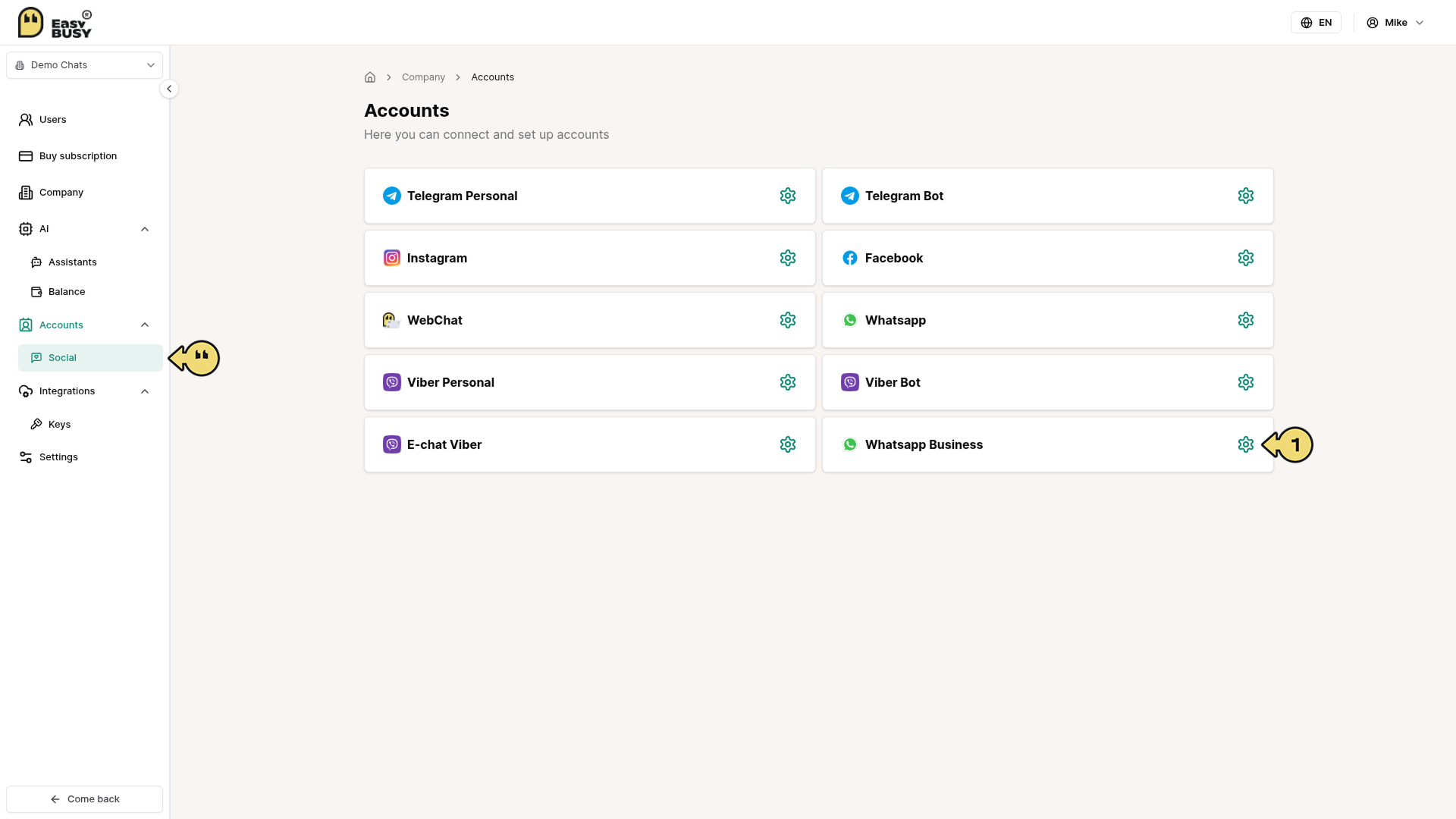Viewport: 1456px width, 819px height.
Task: Open the EN language selector
Action: 1316,23
